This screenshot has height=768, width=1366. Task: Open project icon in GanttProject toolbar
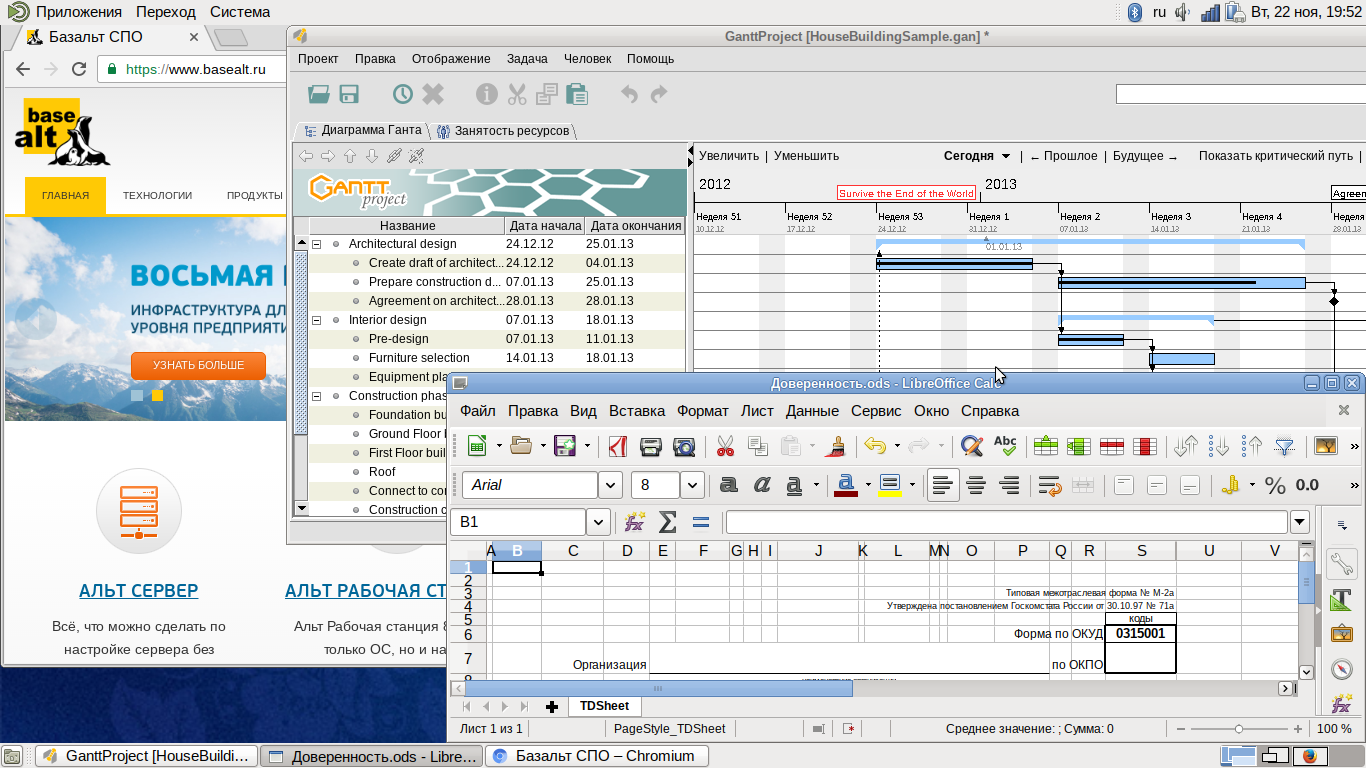tap(319, 94)
